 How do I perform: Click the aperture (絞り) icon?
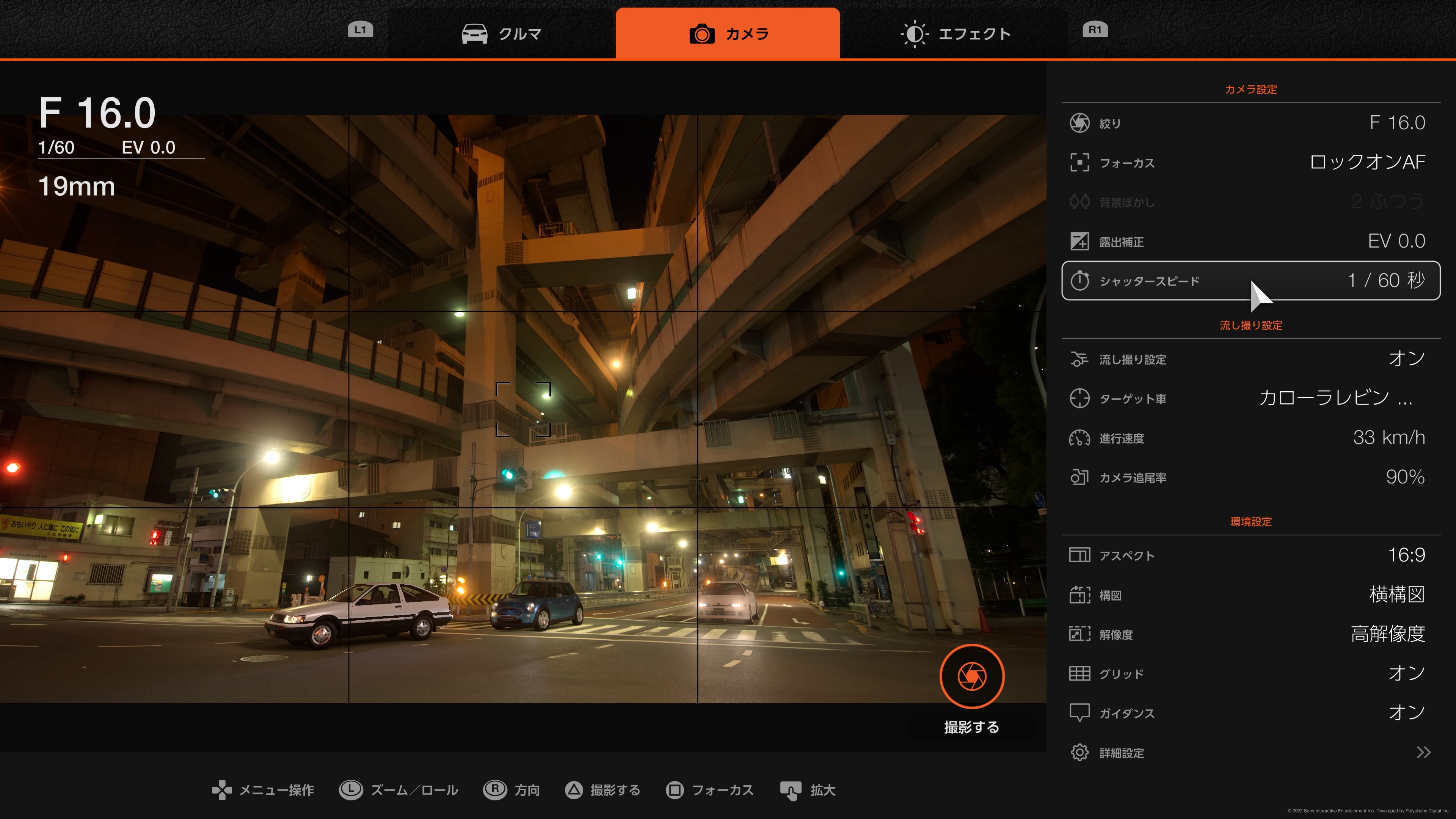1079,122
